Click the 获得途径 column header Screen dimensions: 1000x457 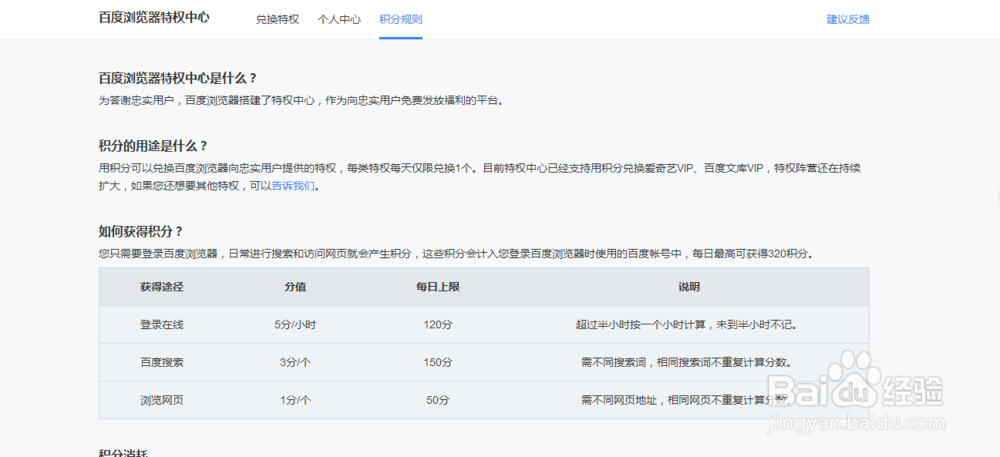[x=162, y=287]
